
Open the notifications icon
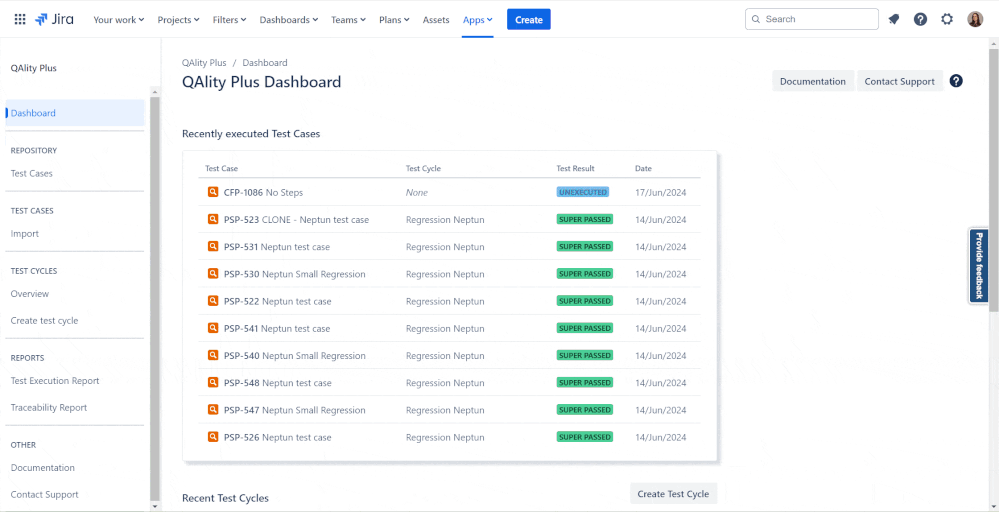(x=894, y=19)
